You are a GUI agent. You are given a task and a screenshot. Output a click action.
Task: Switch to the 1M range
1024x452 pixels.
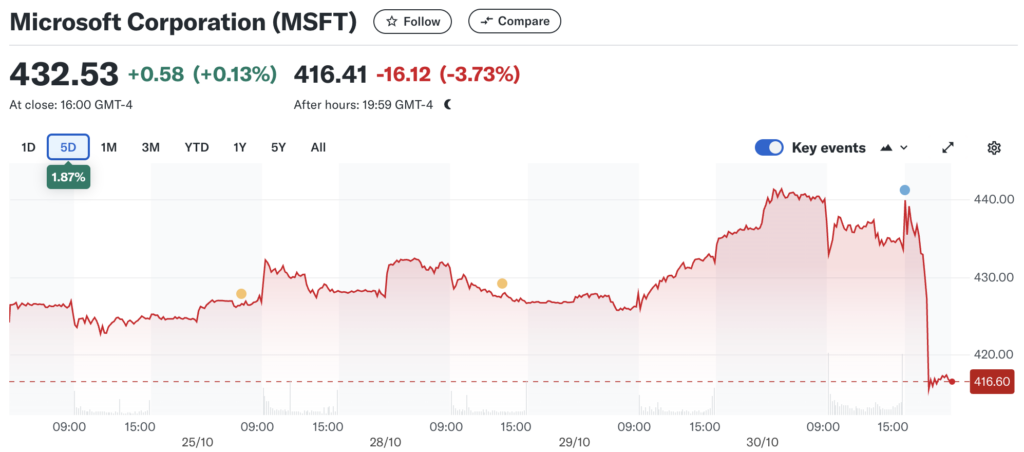109,148
